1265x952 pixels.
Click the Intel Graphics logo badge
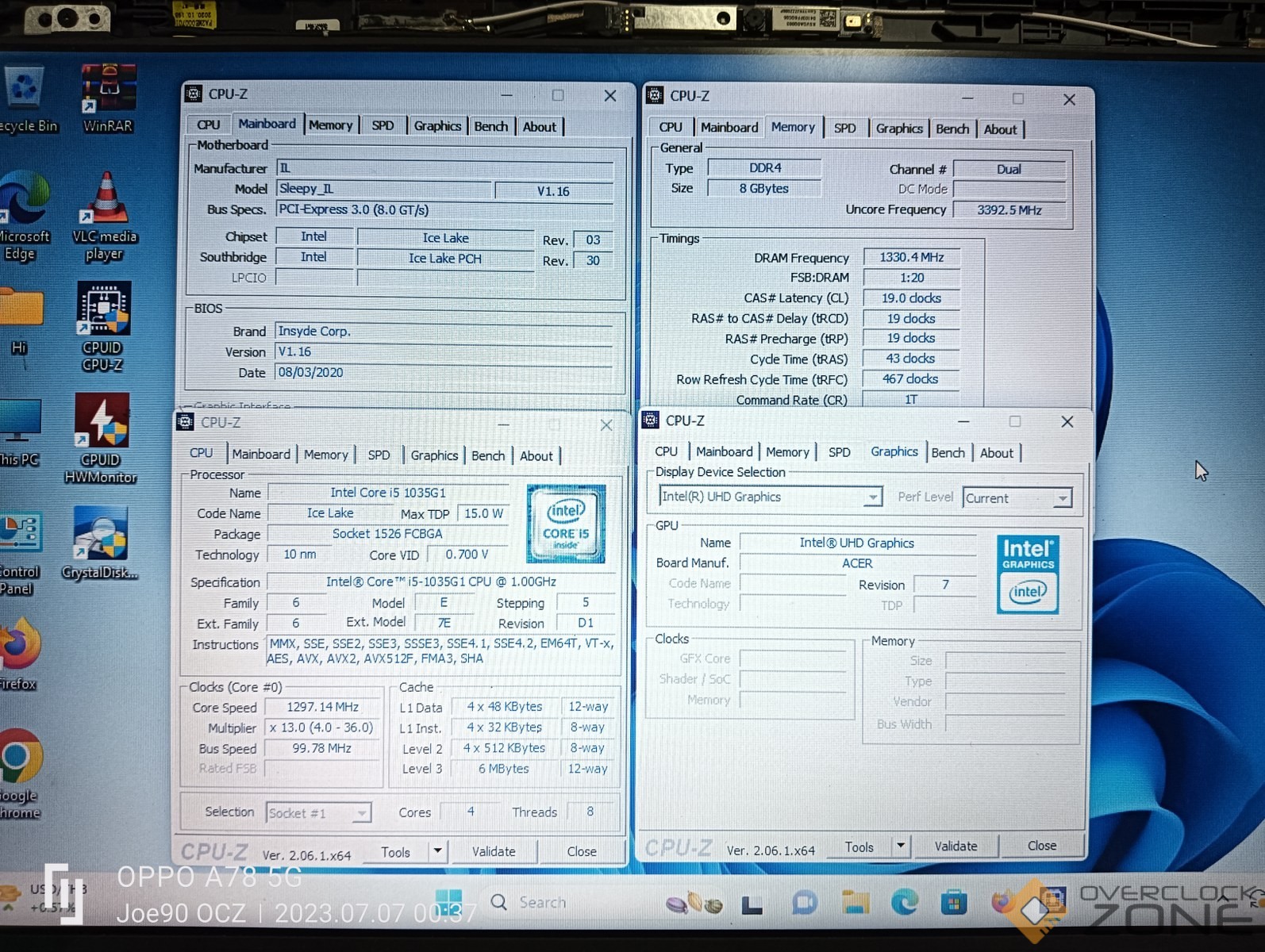click(x=1028, y=574)
